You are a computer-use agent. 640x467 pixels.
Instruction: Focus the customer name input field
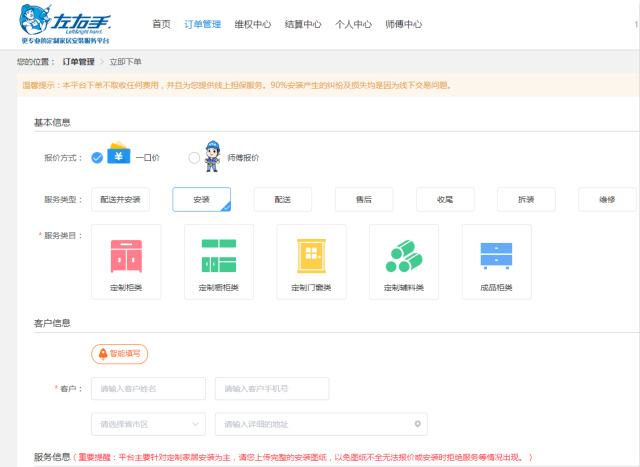click(x=148, y=388)
